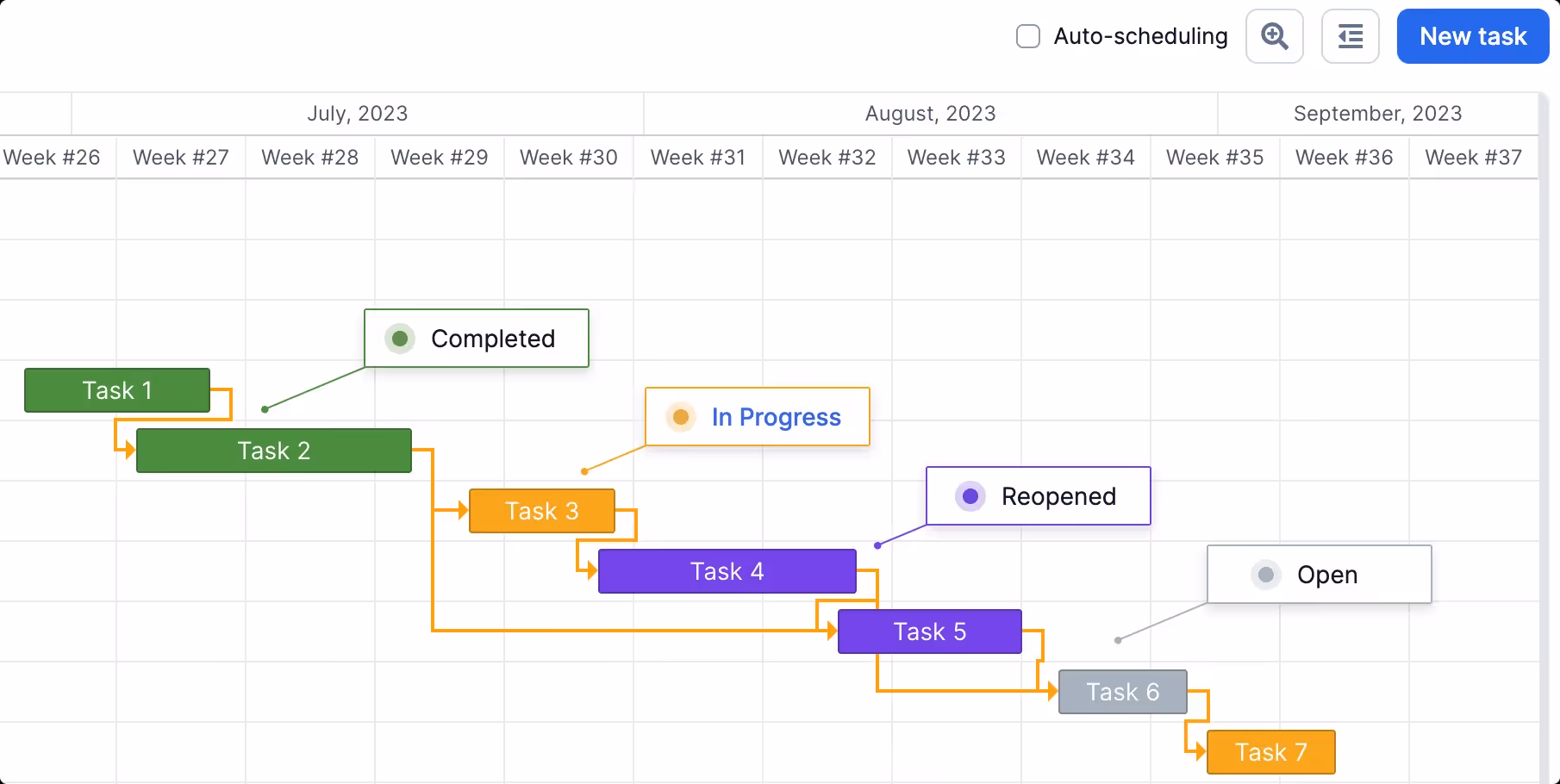Select the Task 3 bar
1560x784 pixels.
point(542,511)
